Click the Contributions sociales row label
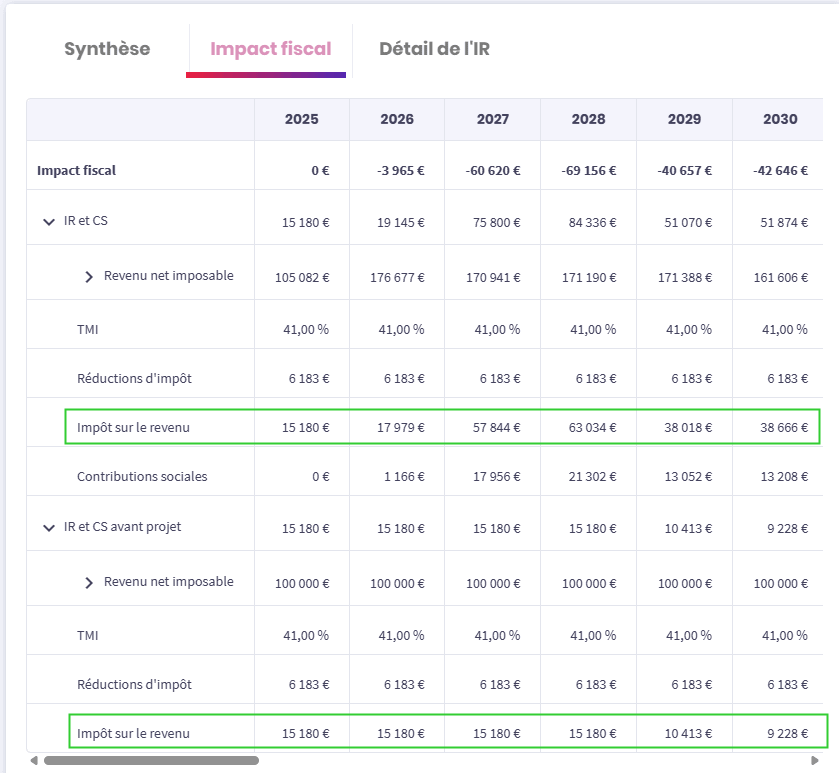Screen dimensions: 839x773 pyautogui.click(x=142, y=477)
